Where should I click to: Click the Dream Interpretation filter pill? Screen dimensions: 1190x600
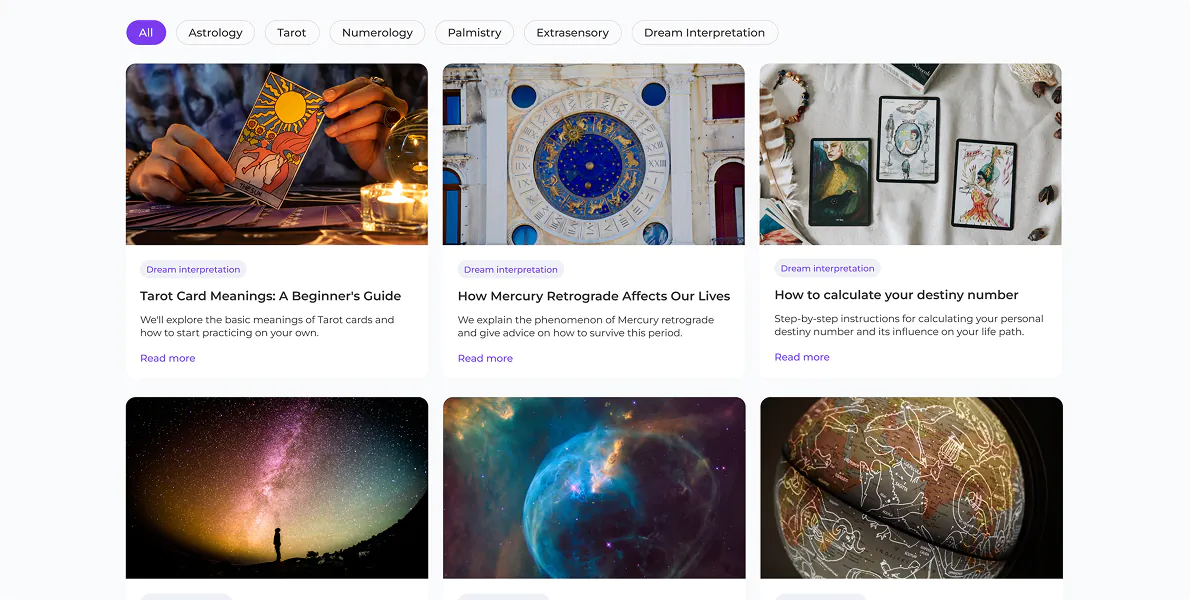(x=704, y=33)
